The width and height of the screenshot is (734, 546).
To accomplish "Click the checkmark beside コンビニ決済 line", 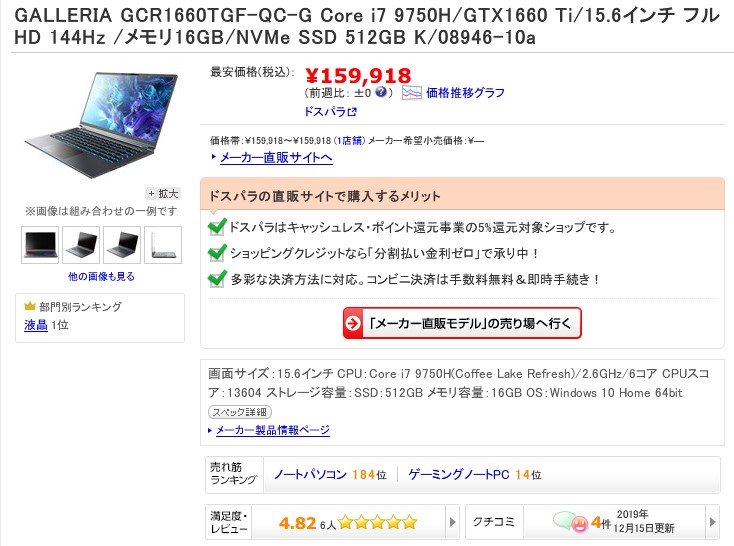I will pos(217,279).
